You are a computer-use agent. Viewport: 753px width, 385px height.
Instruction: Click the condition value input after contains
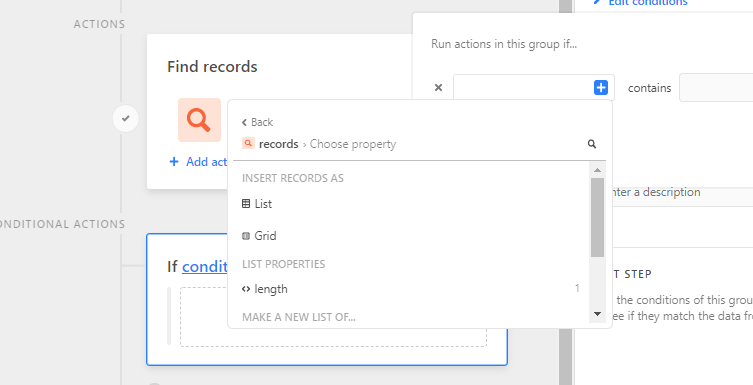click(716, 88)
